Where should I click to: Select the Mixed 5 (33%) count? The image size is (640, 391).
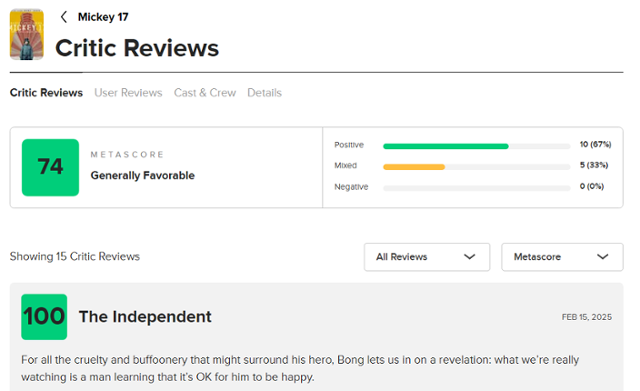(594, 165)
